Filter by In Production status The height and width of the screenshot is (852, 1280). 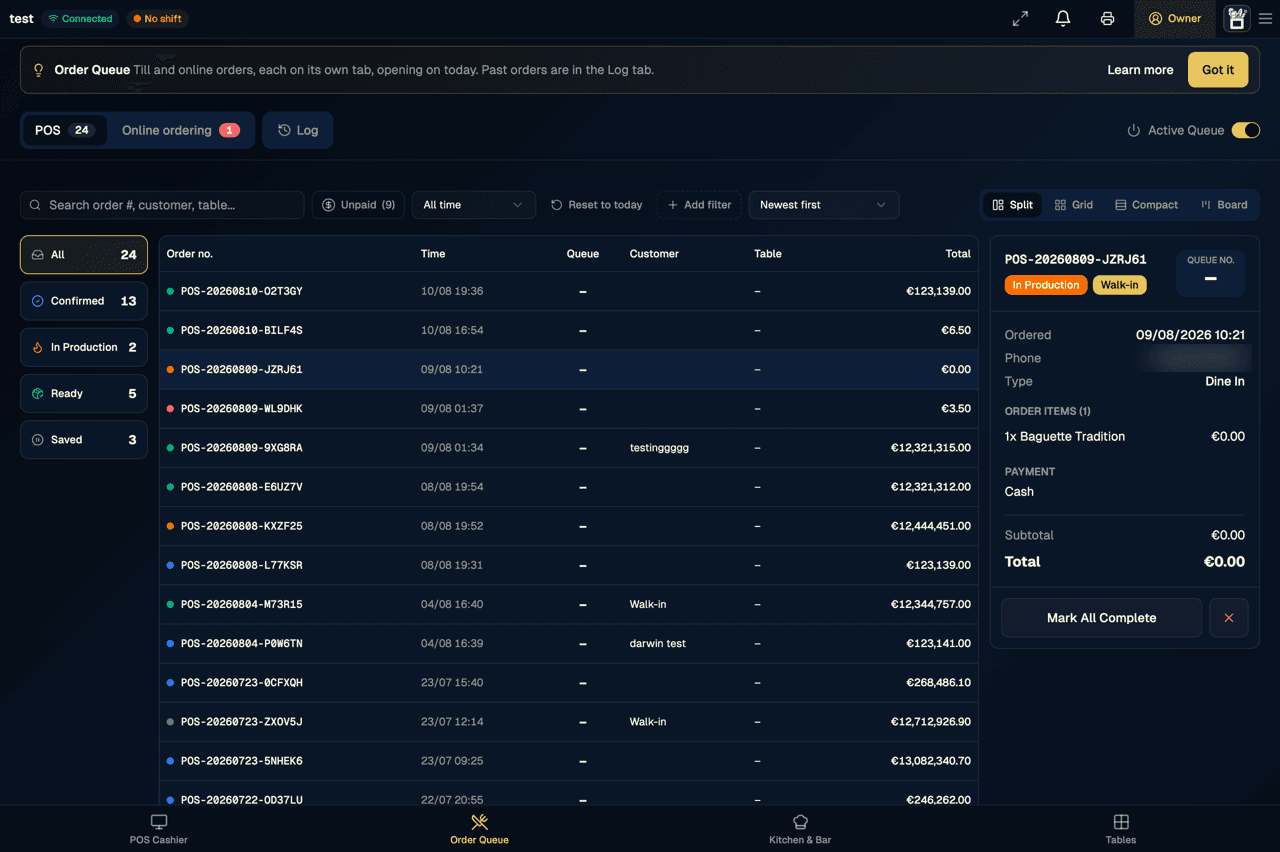84,347
